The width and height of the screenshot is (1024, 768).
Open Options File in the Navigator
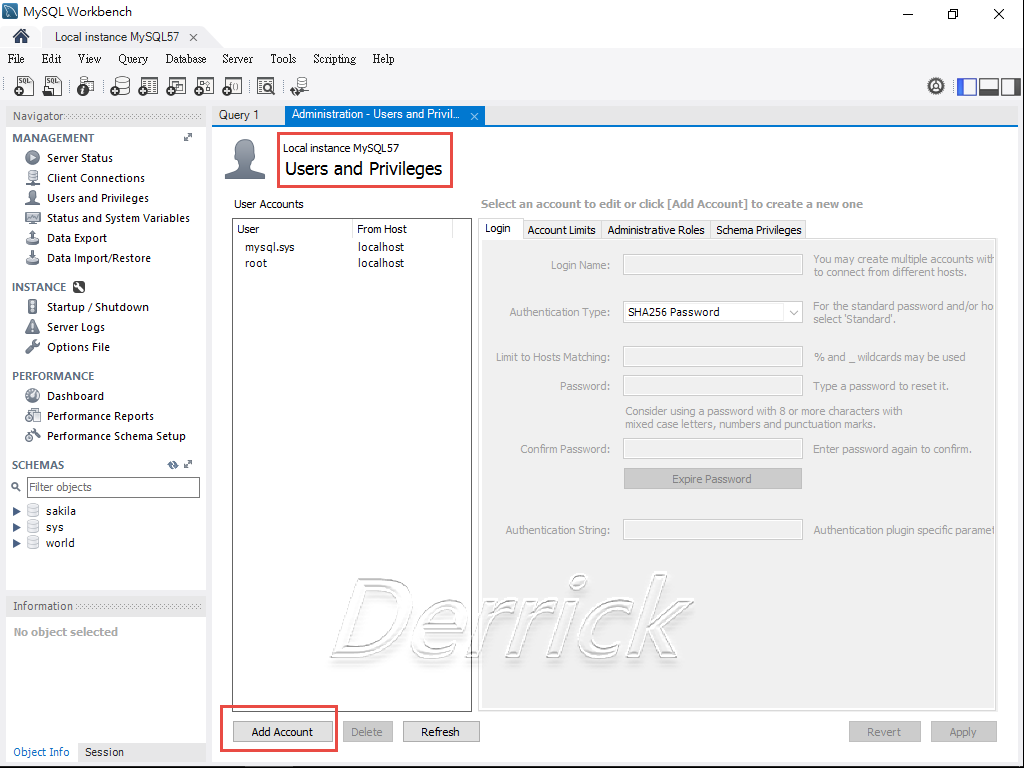[x=78, y=347]
